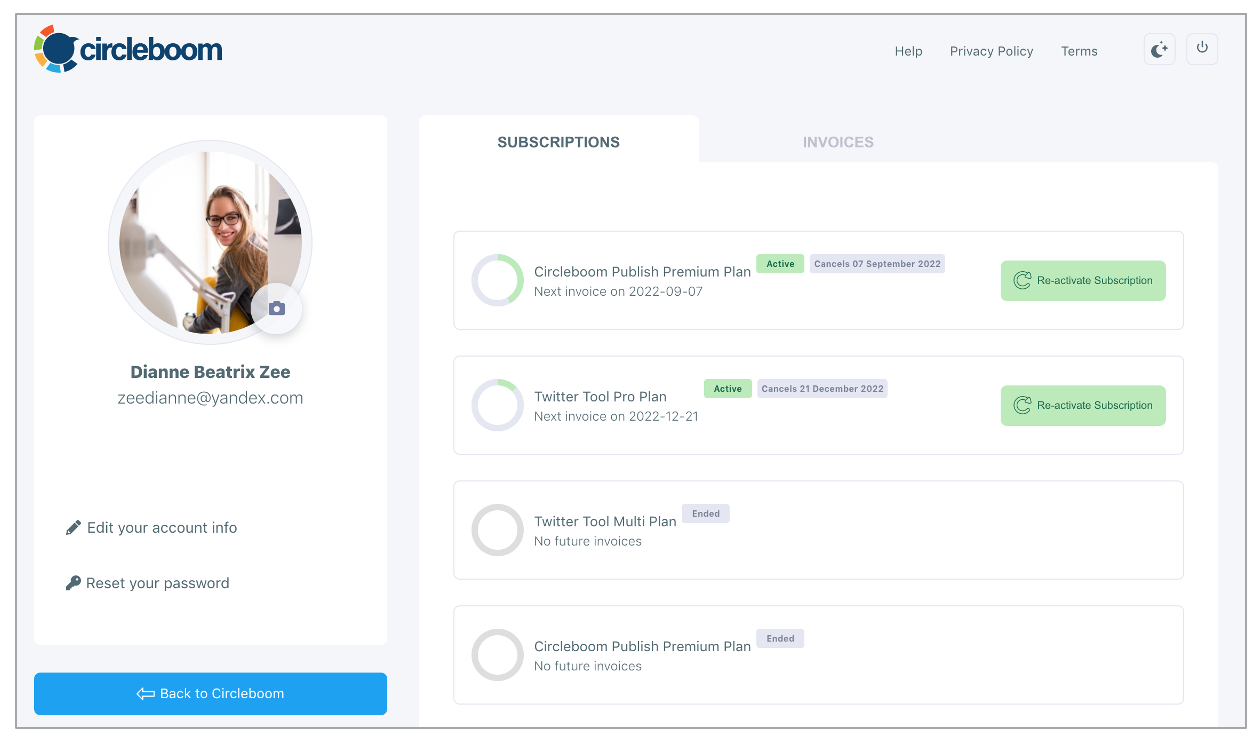Screen dimensions: 1260x742
Task: Click Next invoice on 2022-12-21 text
Action: (x=616, y=416)
